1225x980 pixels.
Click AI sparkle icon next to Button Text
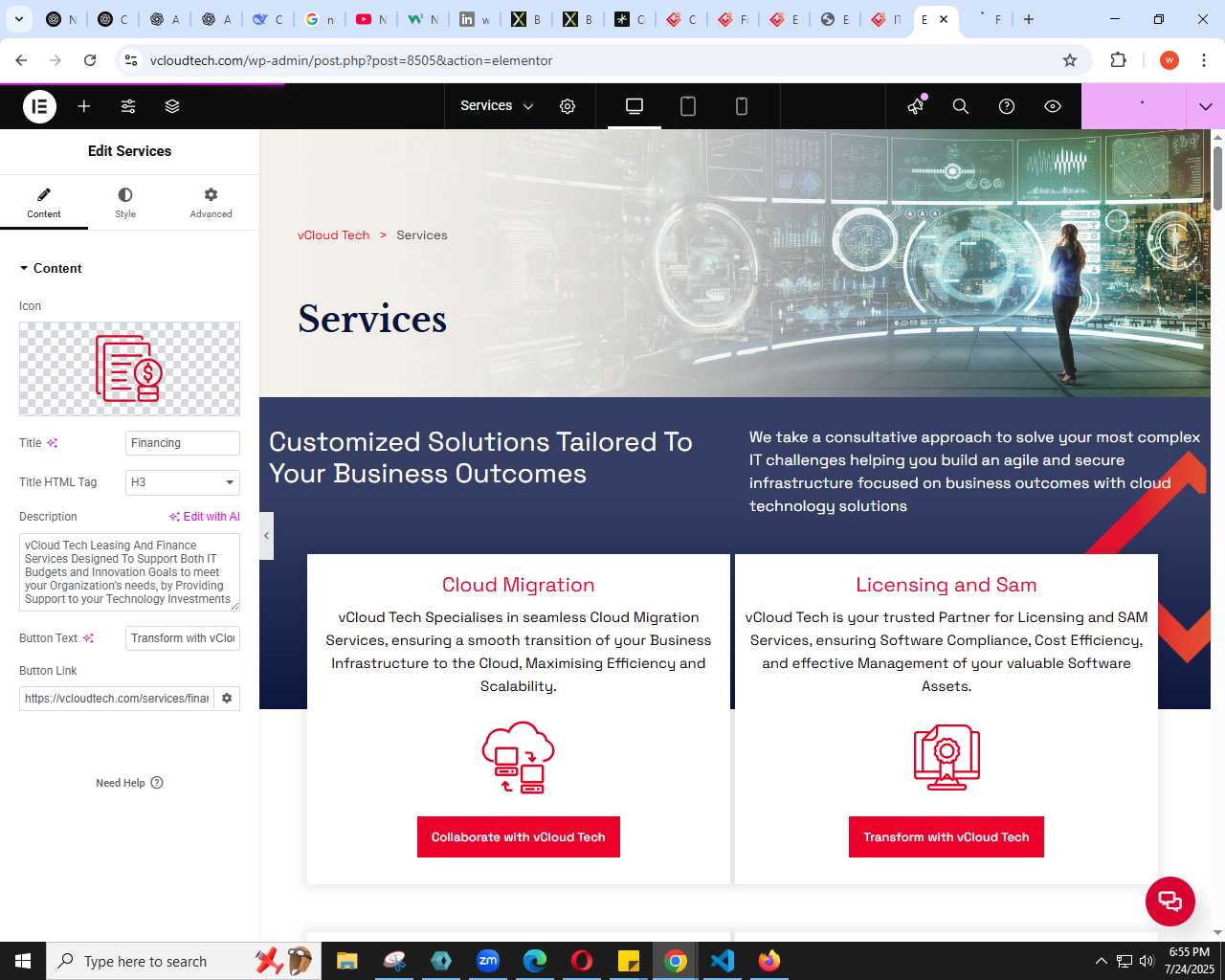click(89, 638)
